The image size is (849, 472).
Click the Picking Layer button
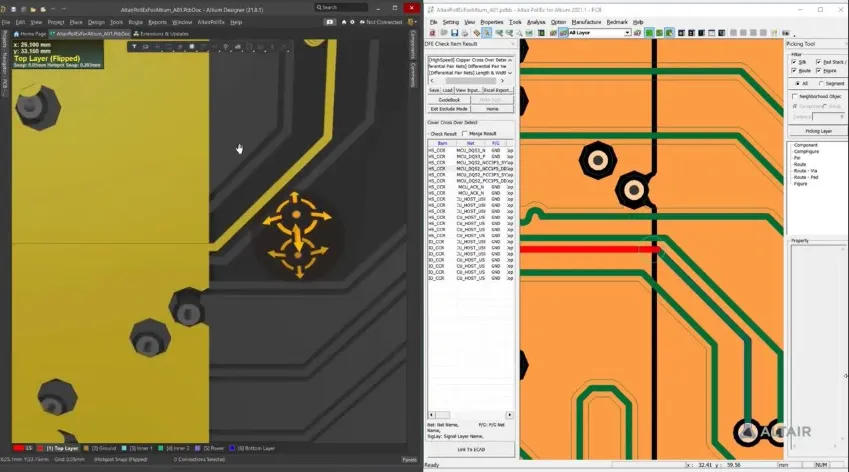[x=818, y=131]
